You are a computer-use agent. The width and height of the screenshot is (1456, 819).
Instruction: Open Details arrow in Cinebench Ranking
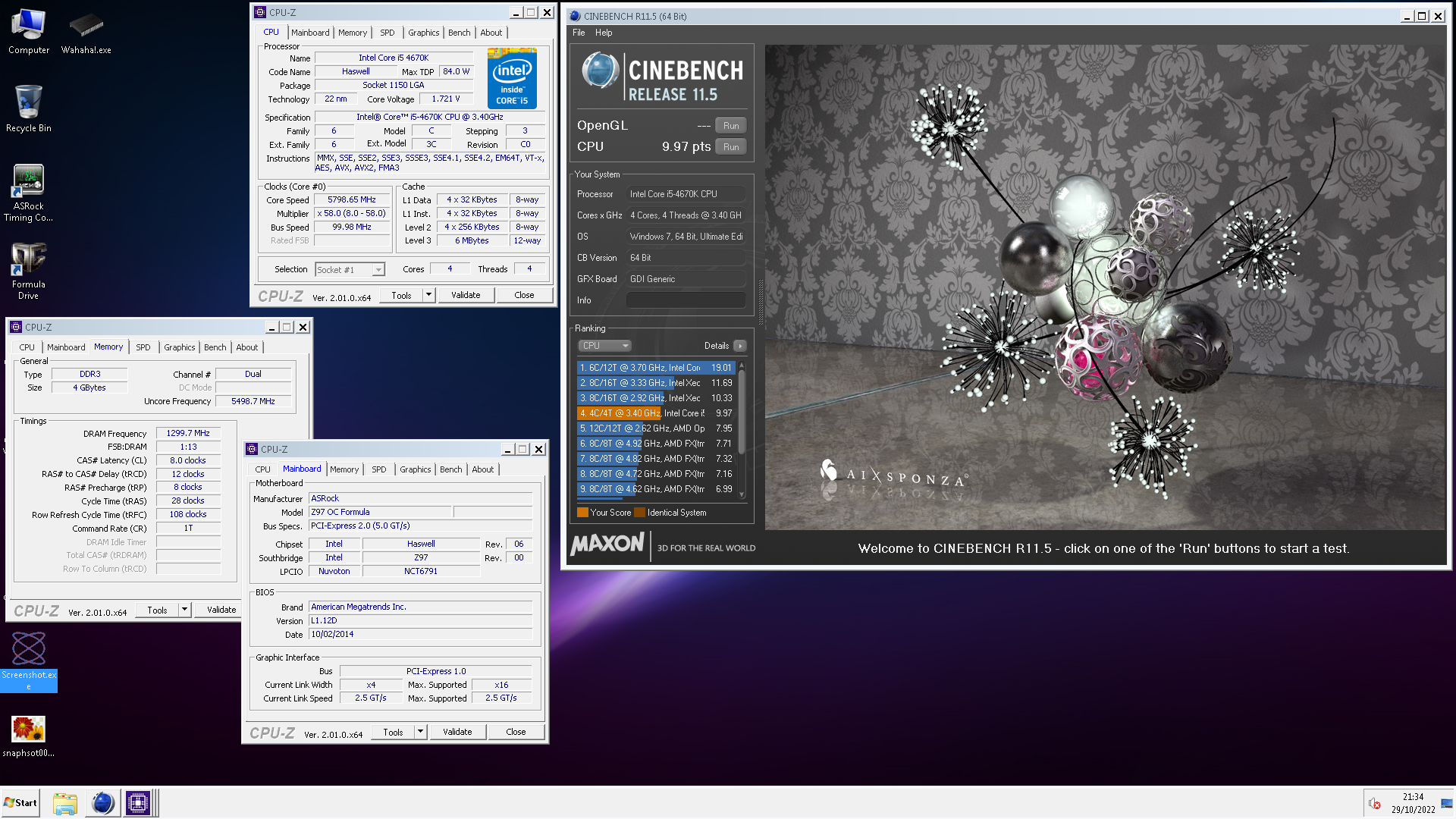click(x=740, y=346)
